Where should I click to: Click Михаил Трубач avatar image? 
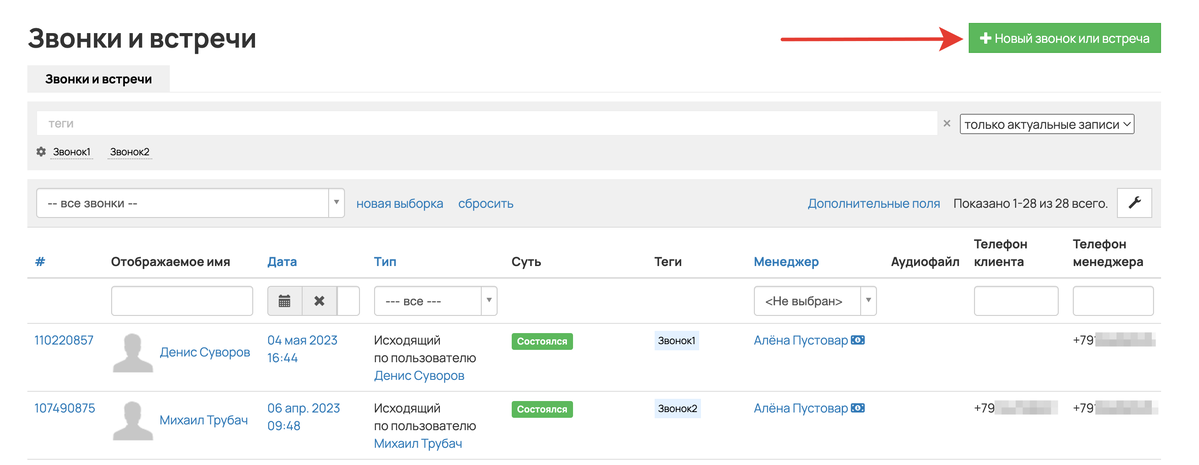coord(133,421)
